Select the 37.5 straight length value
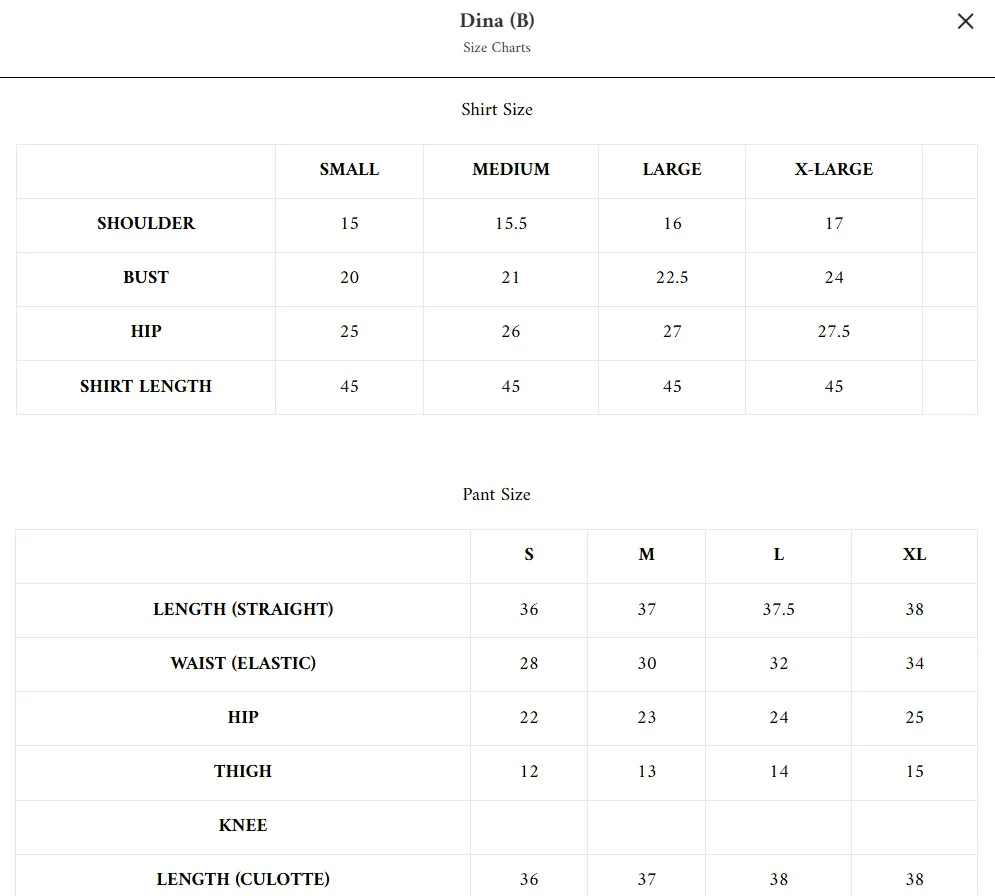The width and height of the screenshot is (995, 896). click(779, 609)
